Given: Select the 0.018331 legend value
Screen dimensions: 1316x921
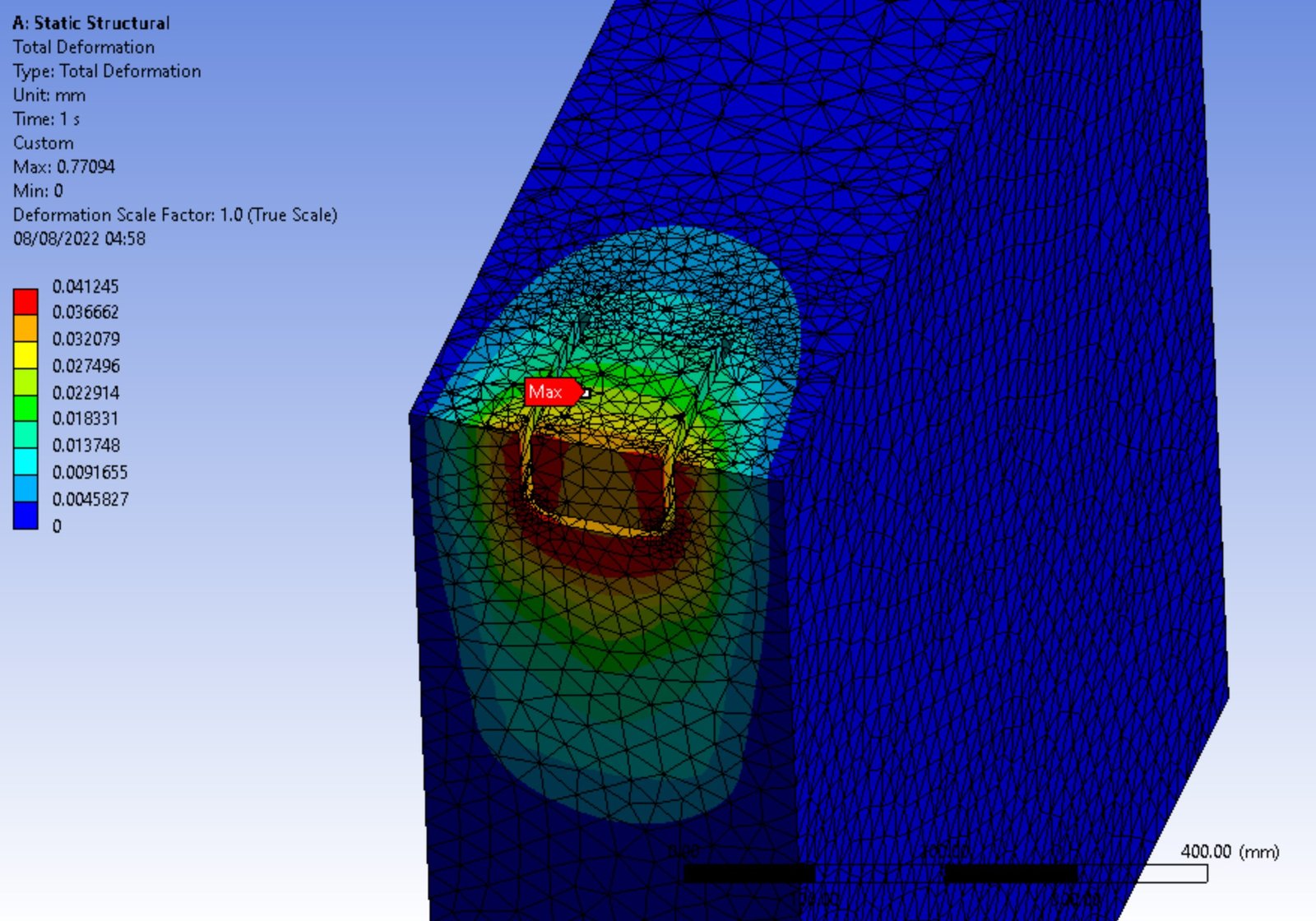Looking at the screenshot, I should [86, 419].
